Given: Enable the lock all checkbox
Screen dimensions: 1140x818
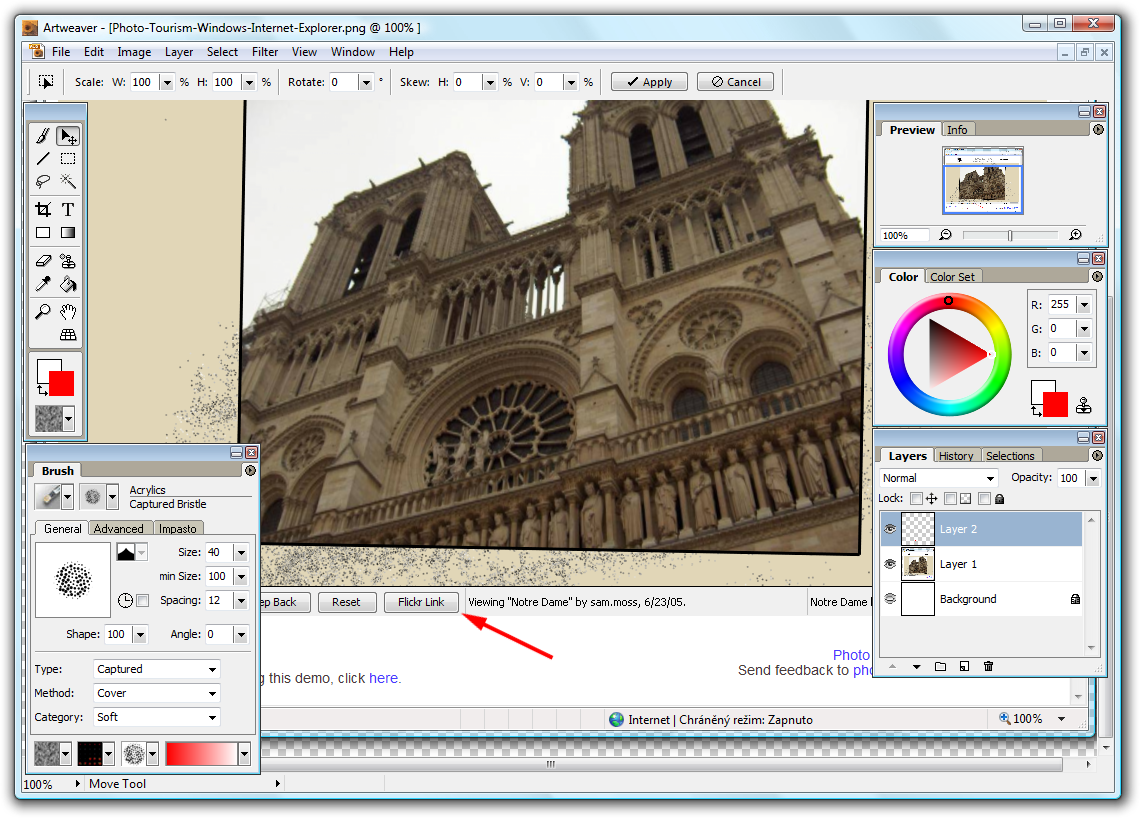Looking at the screenshot, I should click(984, 498).
